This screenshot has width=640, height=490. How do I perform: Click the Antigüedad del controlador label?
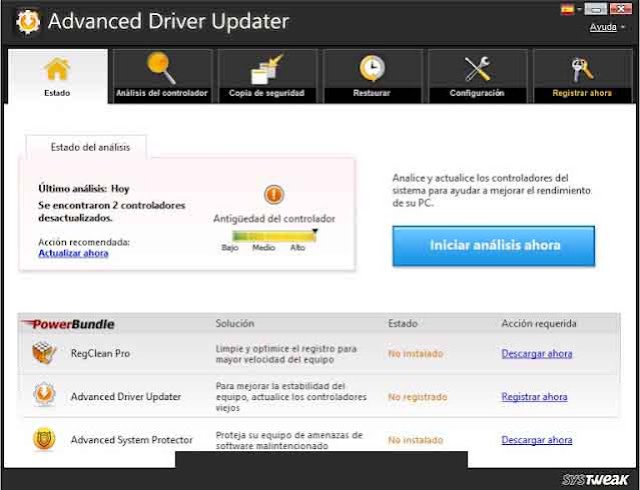(274, 219)
